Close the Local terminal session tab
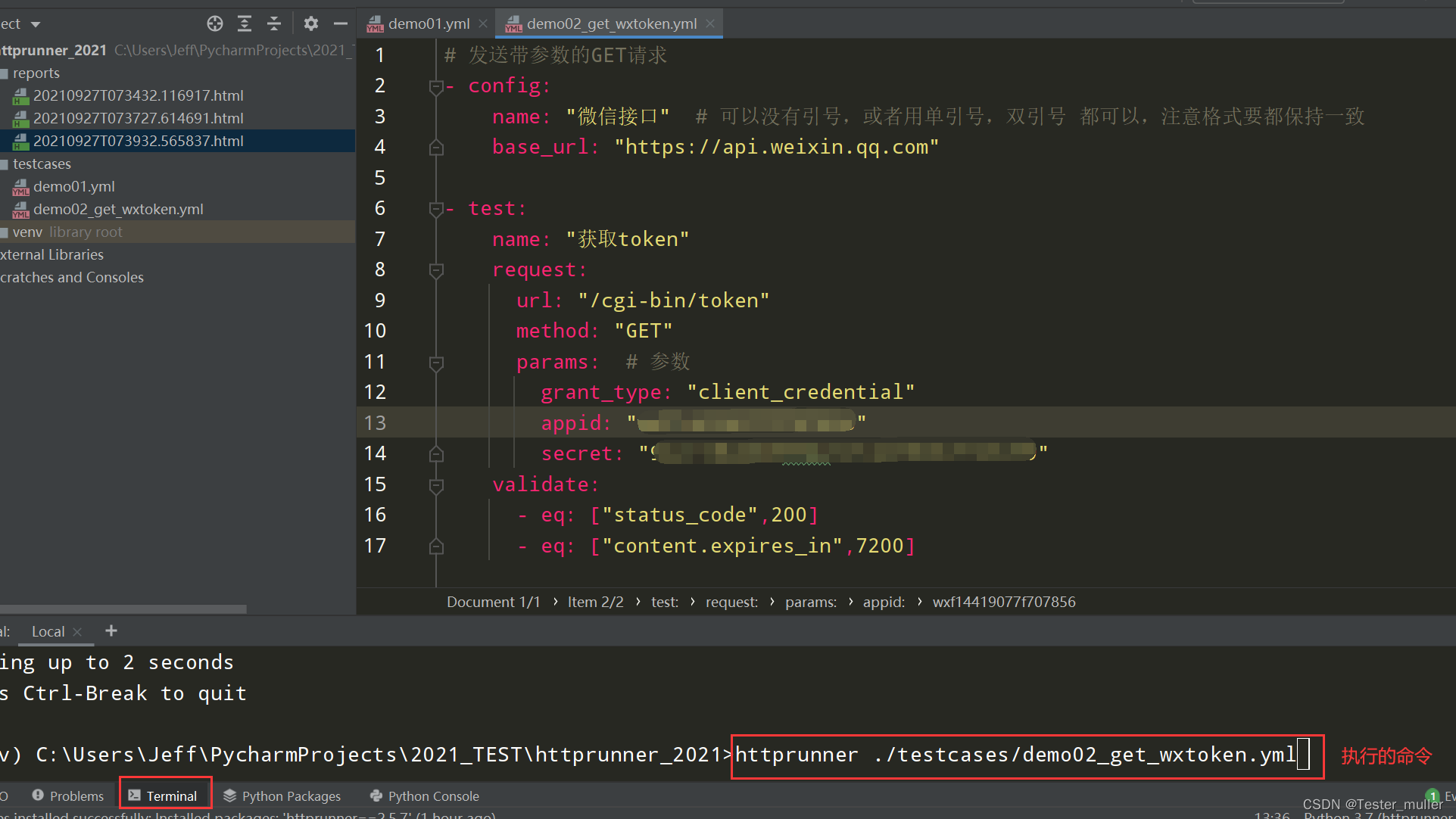Viewport: 1456px width, 819px height. tap(77, 632)
